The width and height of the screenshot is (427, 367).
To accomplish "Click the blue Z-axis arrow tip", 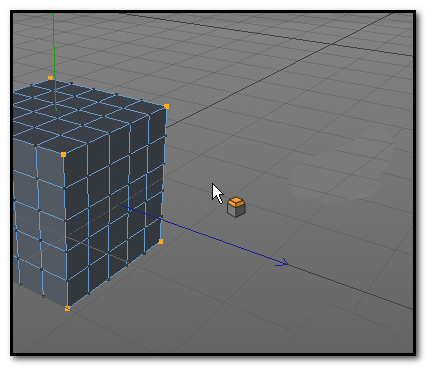I will pos(283,262).
